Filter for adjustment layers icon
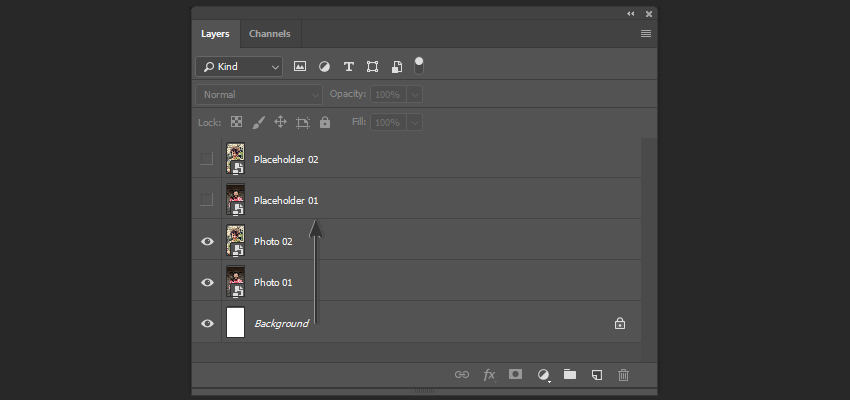Viewport: 850px width, 400px height. [x=324, y=66]
